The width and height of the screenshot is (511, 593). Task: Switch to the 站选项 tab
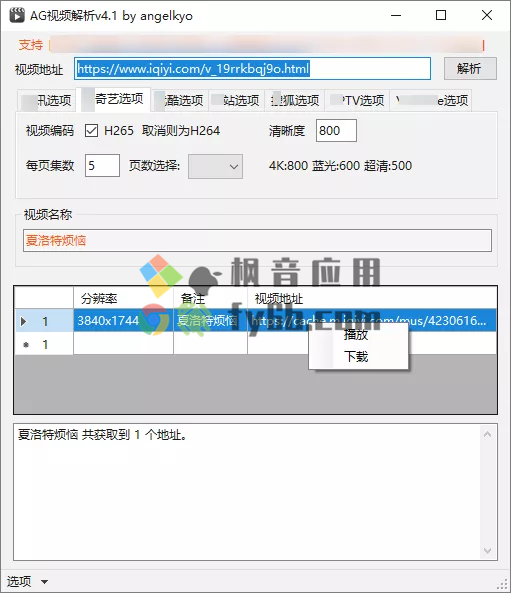pyautogui.click(x=236, y=101)
